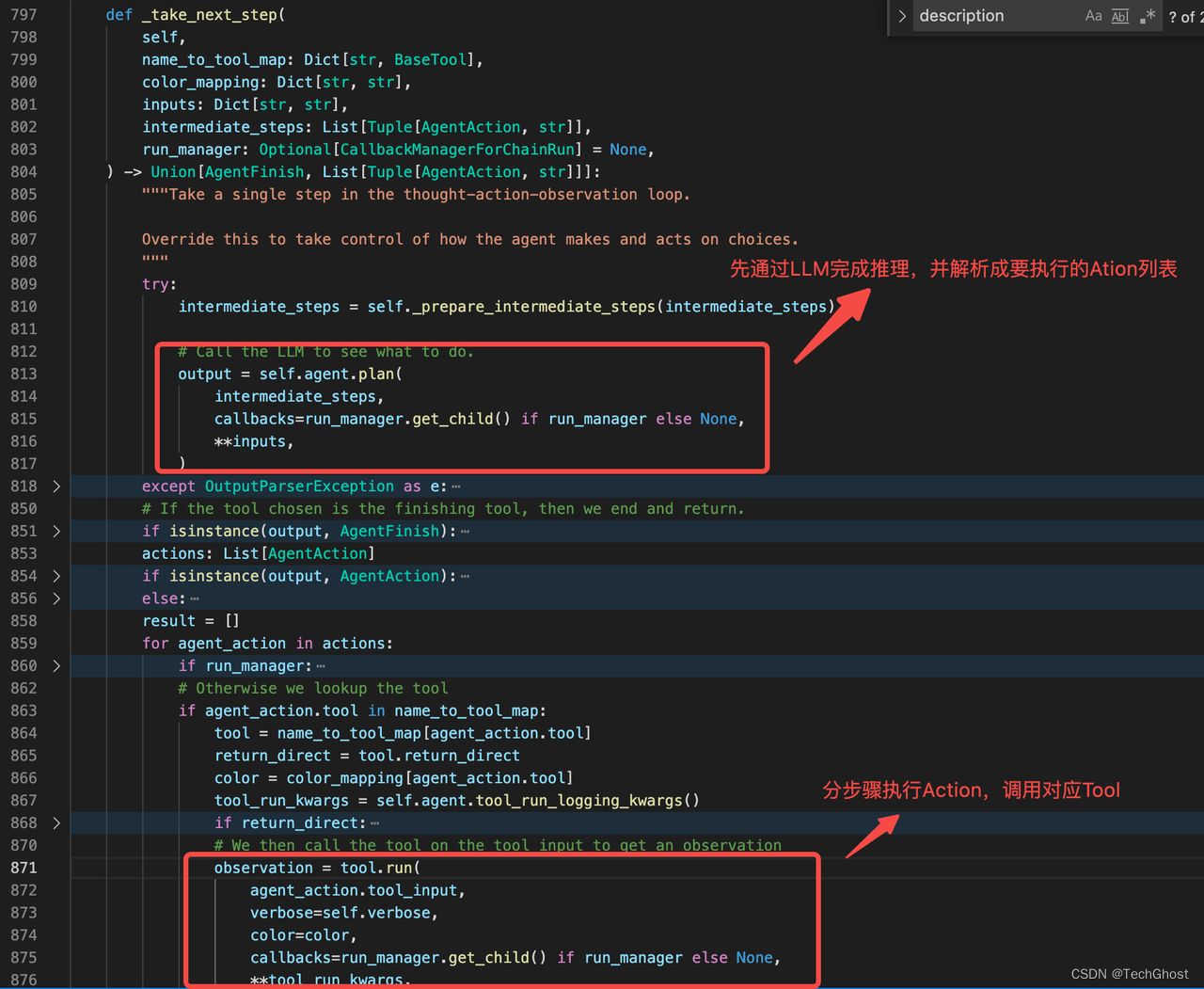Click "tool_run_logging_kwargs()" on line 867
The image size is (1204, 989).
pyautogui.click(x=588, y=801)
